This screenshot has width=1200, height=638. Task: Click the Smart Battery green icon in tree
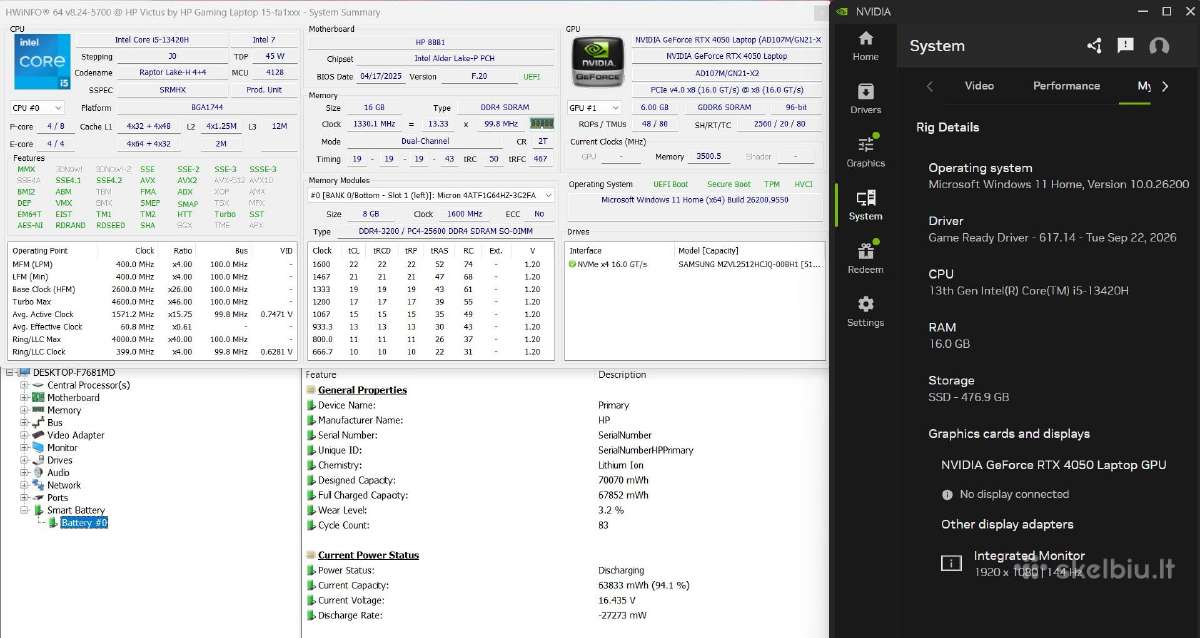[x=38, y=510]
